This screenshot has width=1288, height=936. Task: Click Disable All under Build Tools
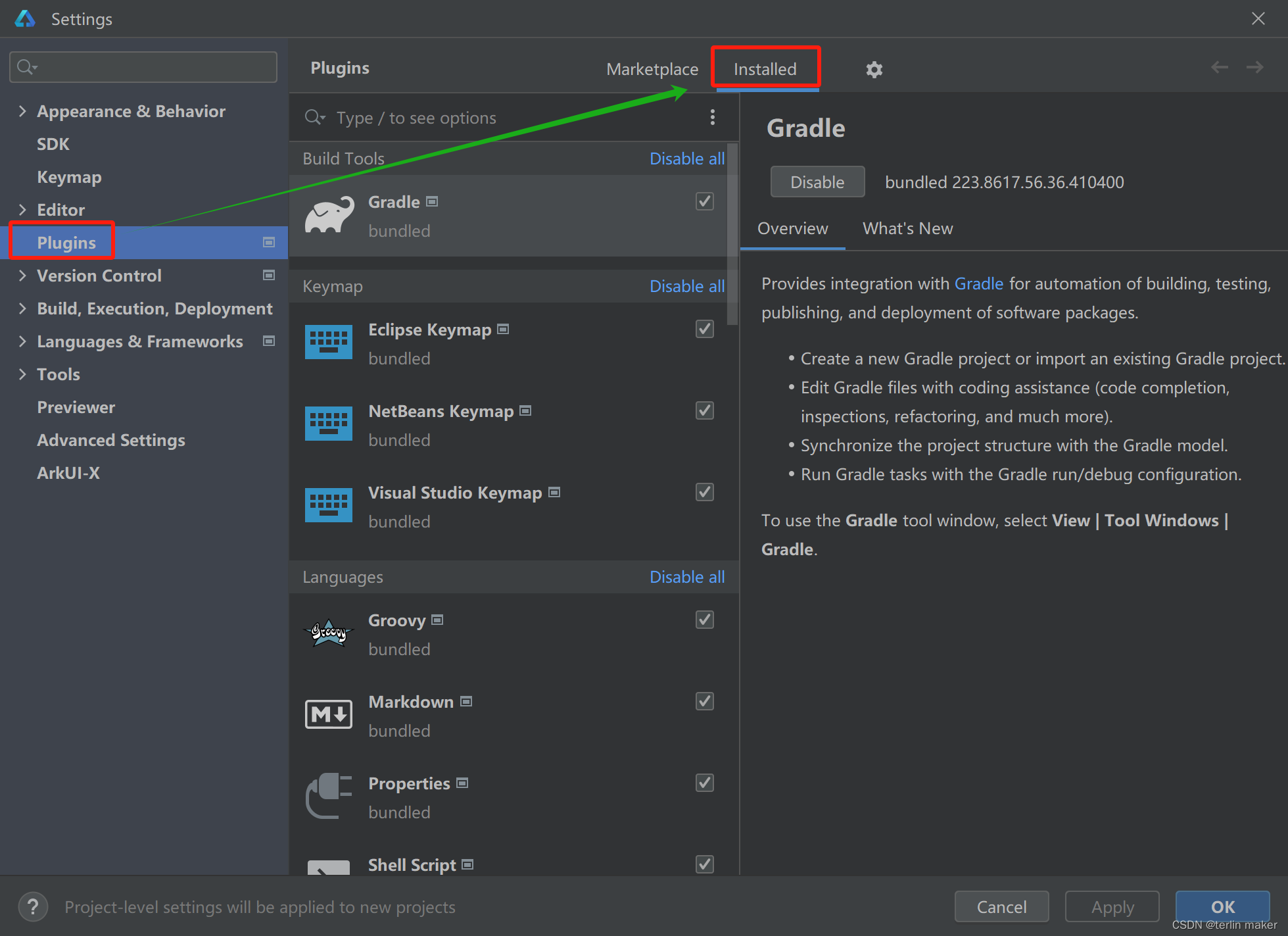click(687, 158)
